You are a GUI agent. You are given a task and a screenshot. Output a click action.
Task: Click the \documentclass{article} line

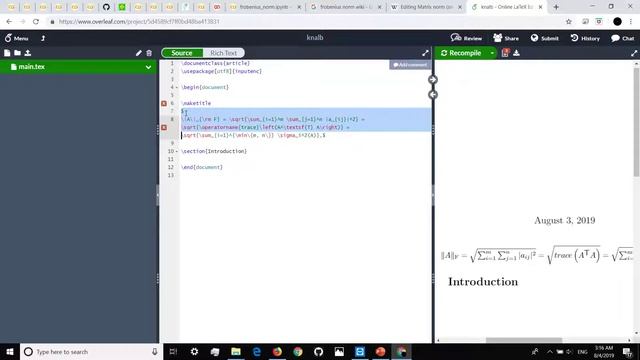[x=216, y=63]
